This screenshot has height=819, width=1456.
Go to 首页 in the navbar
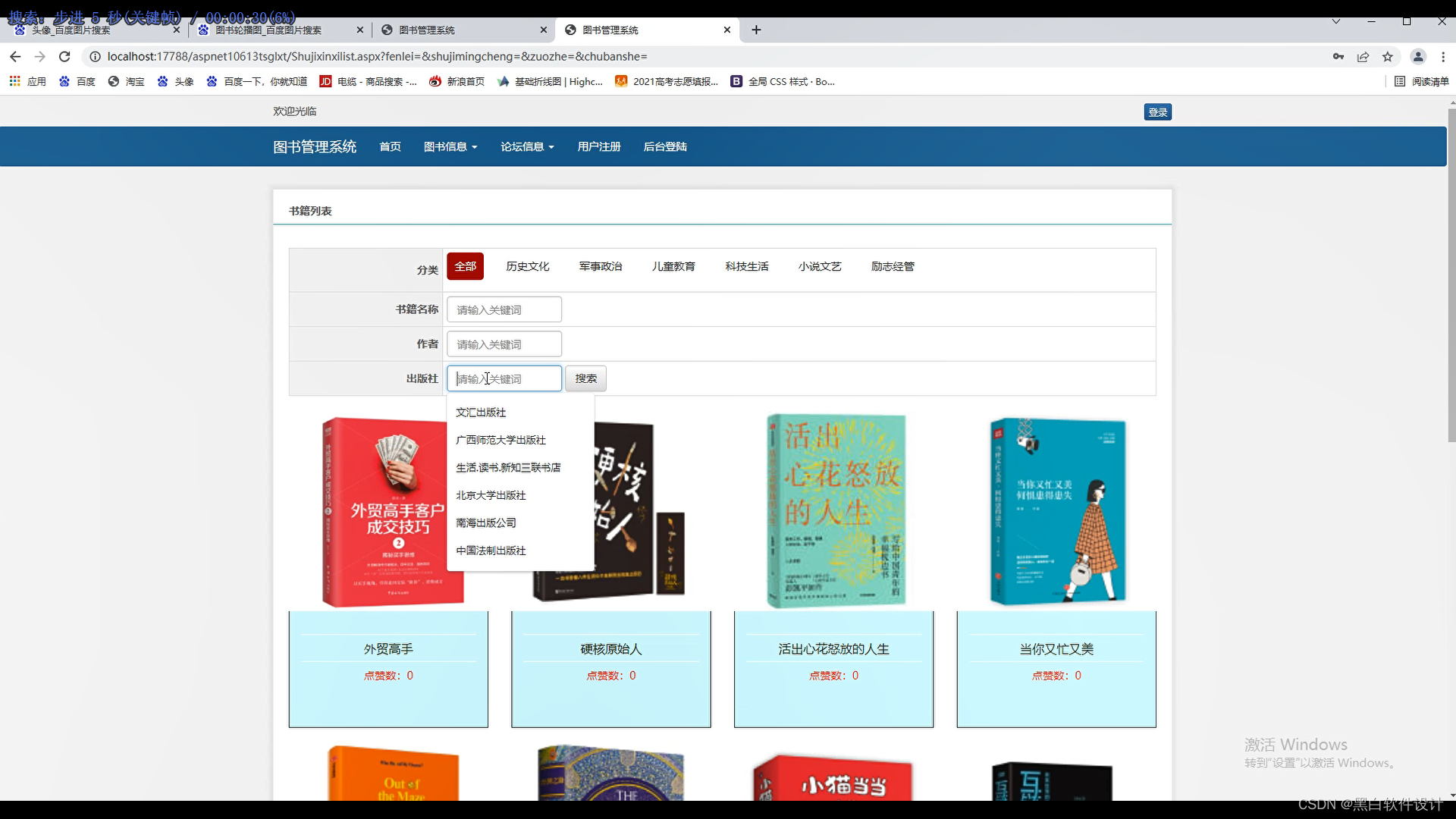pos(390,146)
